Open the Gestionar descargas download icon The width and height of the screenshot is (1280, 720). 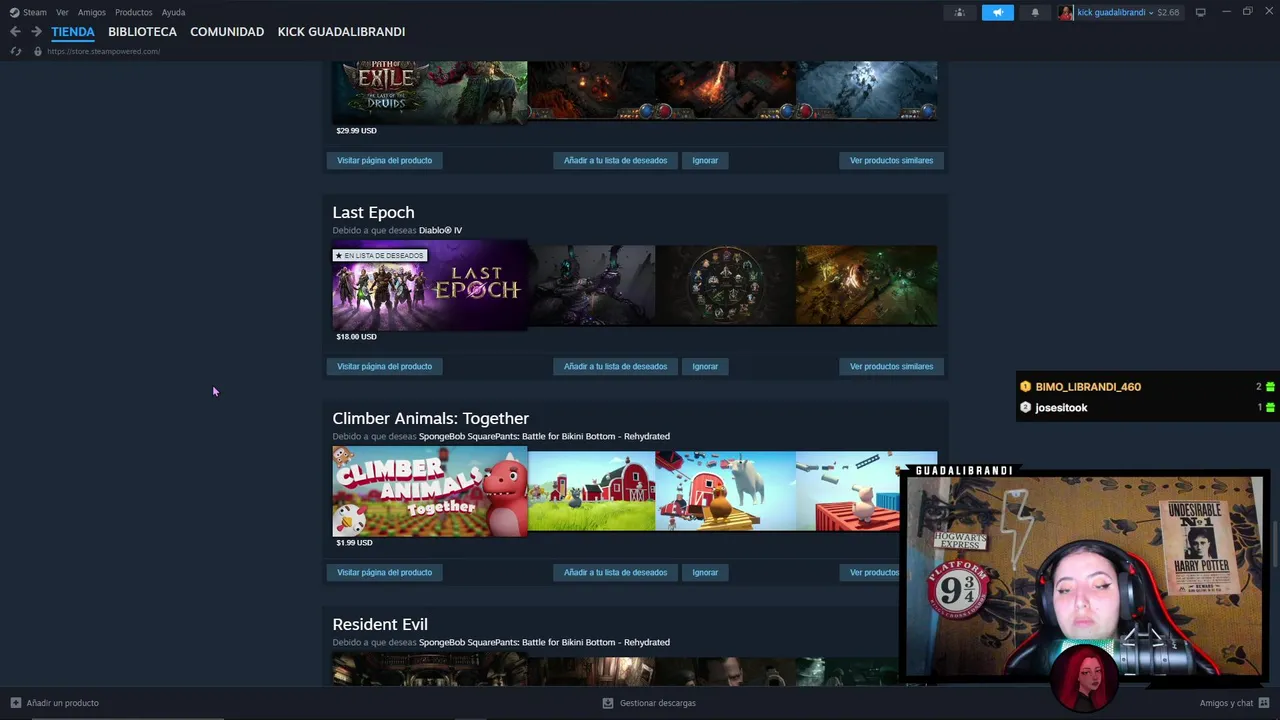pos(607,703)
